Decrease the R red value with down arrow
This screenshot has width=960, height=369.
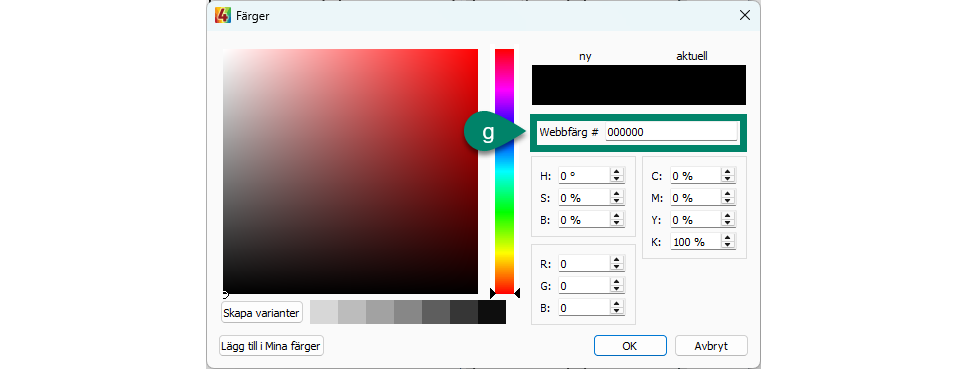pos(617,267)
